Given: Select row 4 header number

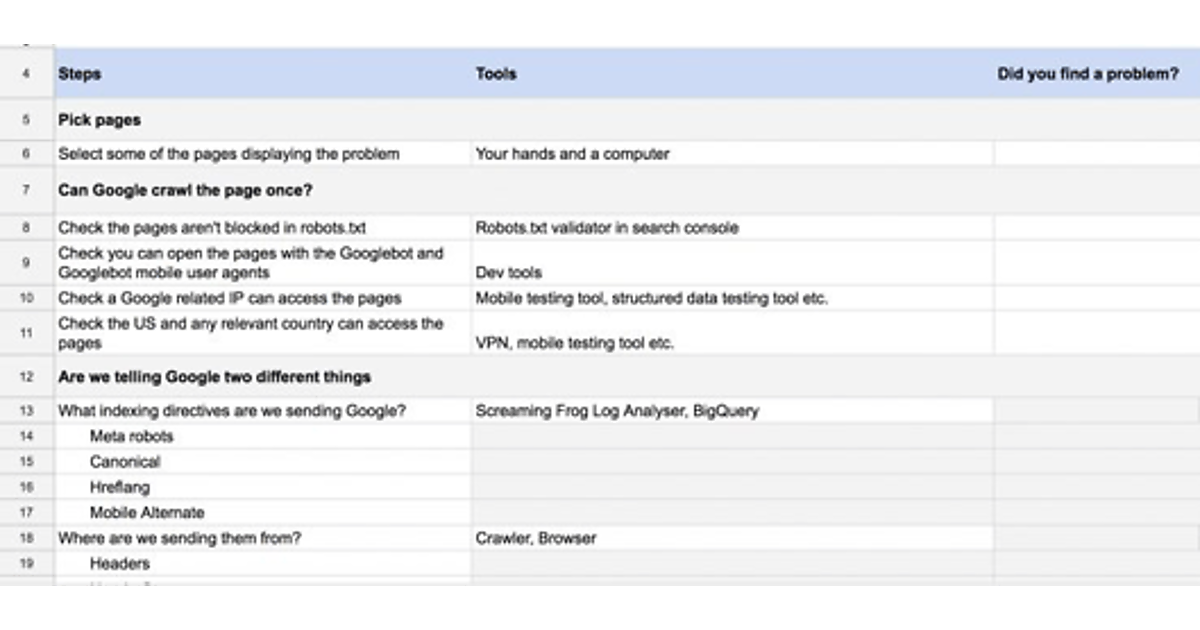Looking at the screenshot, I should coord(25,74).
